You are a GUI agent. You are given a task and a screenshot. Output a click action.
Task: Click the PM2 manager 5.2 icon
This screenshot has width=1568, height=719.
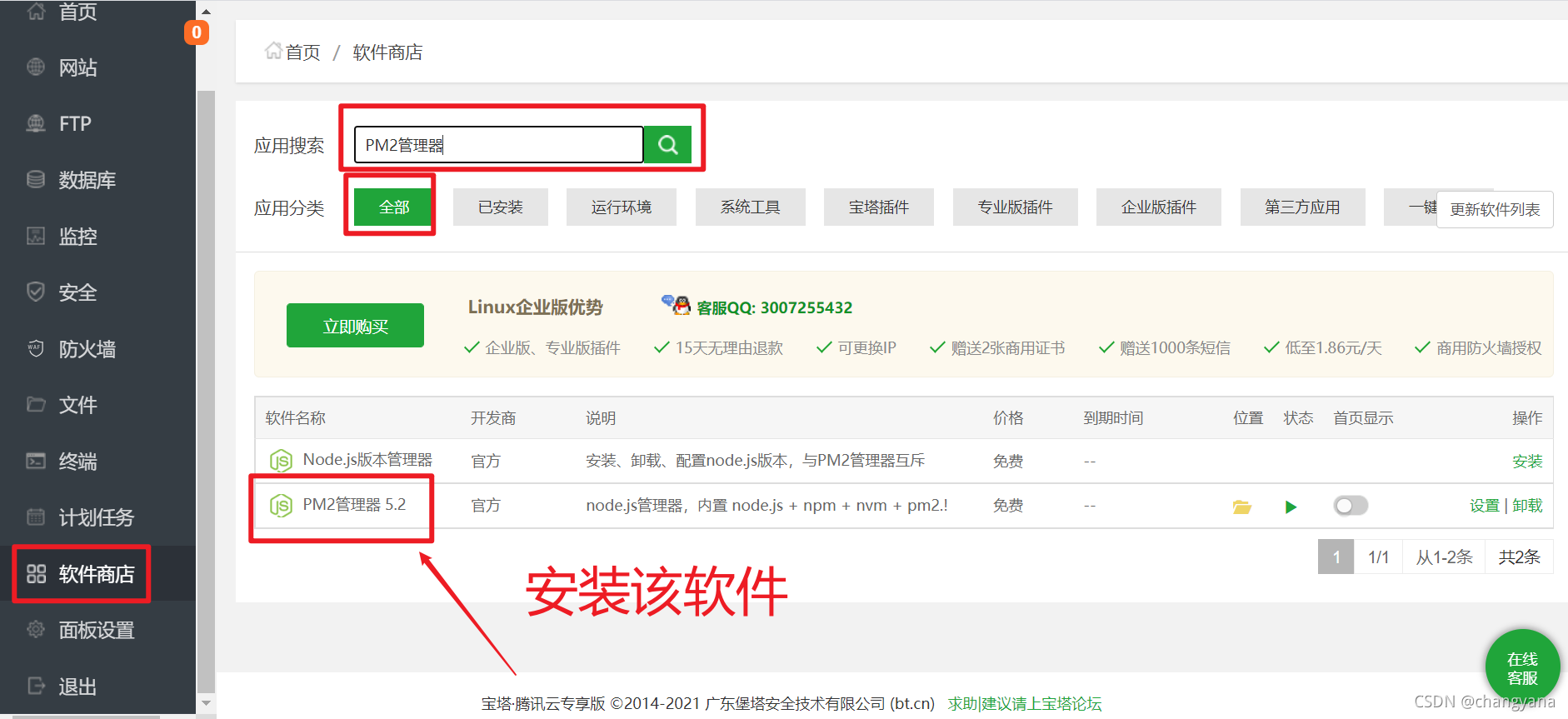point(281,505)
